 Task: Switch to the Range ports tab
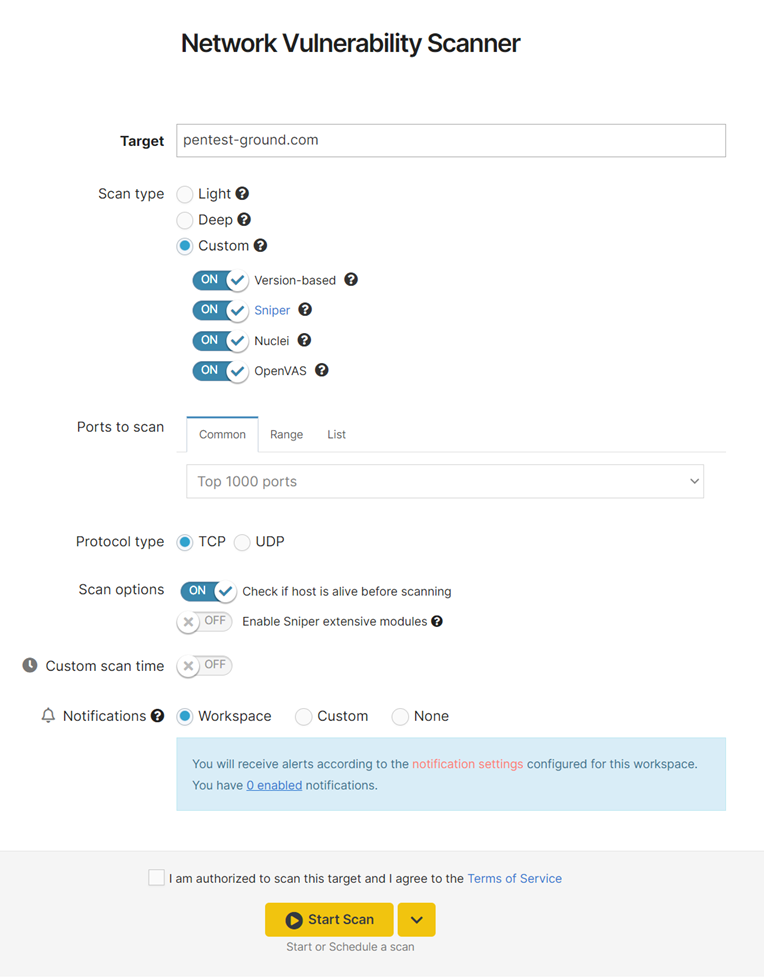286,434
